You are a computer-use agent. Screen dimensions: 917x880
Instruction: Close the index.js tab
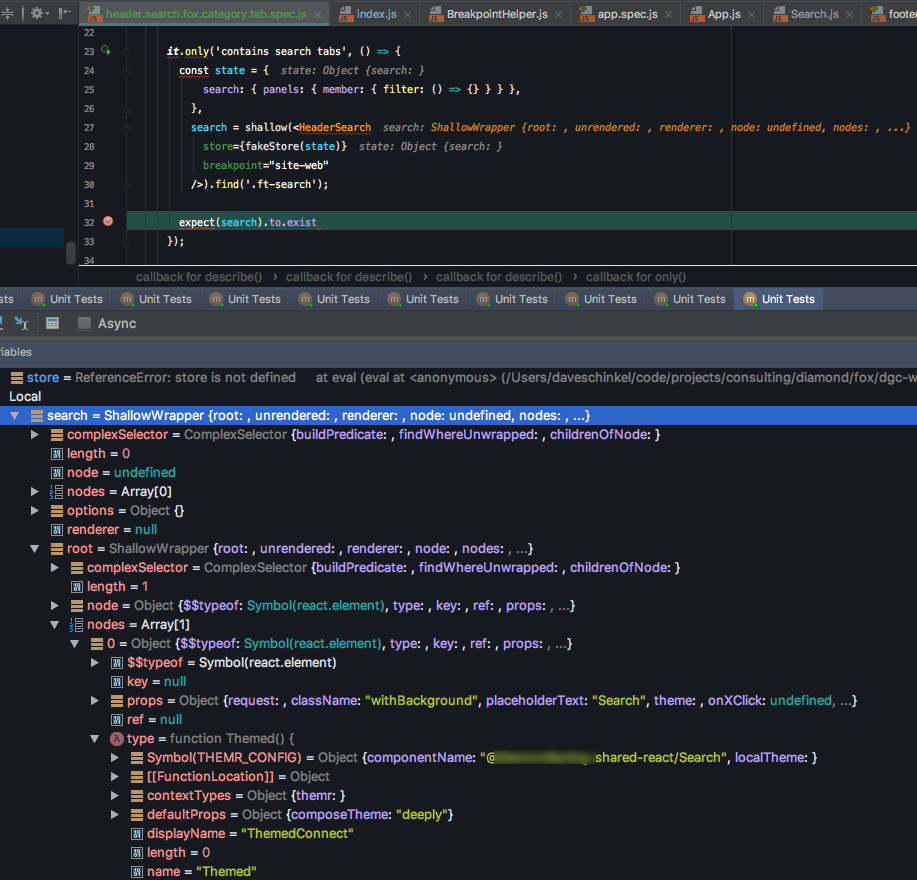tap(407, 15)
